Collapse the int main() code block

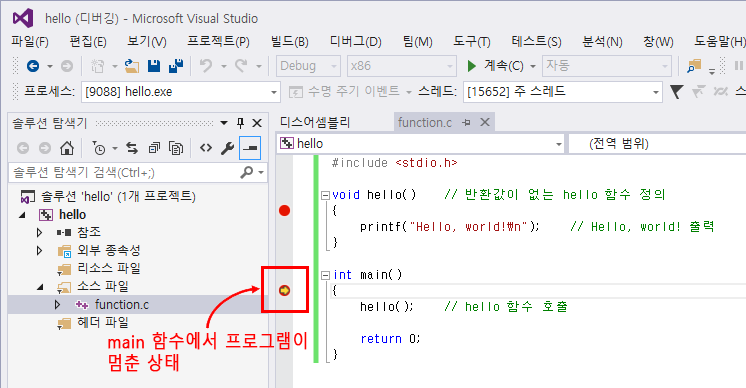tap(325, 275)
